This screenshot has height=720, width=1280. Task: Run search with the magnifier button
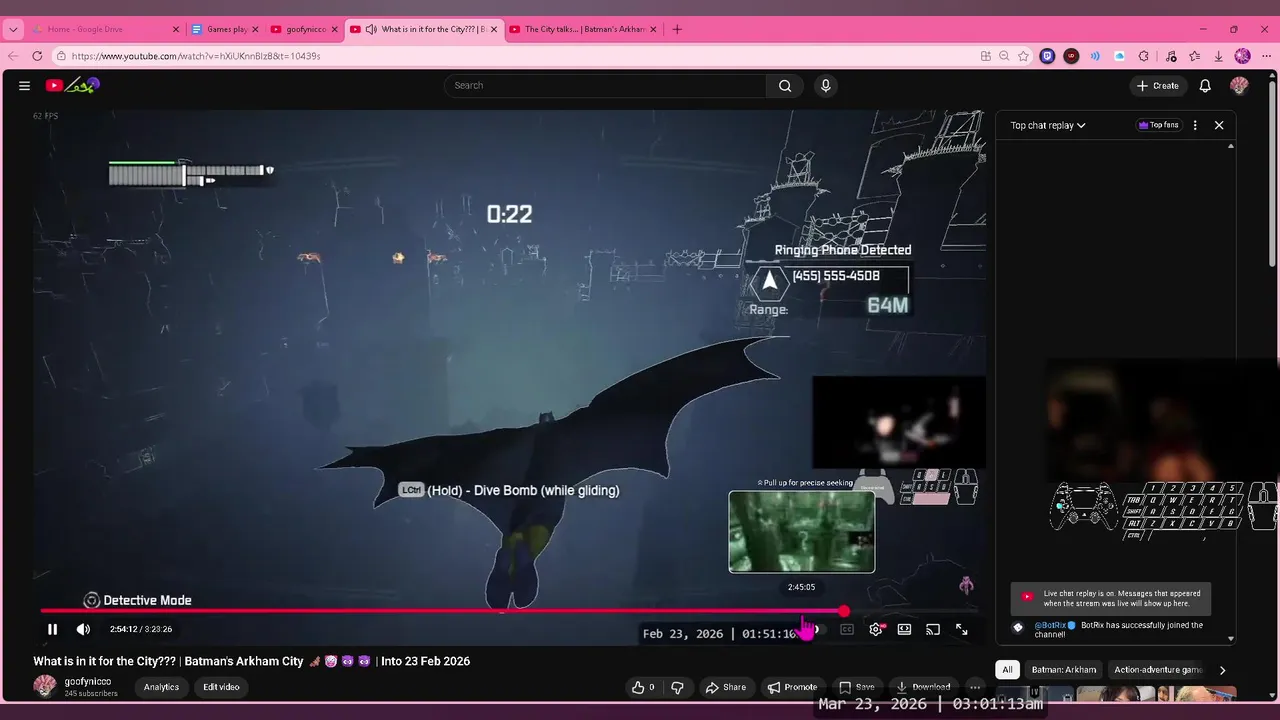coord(785,86)
